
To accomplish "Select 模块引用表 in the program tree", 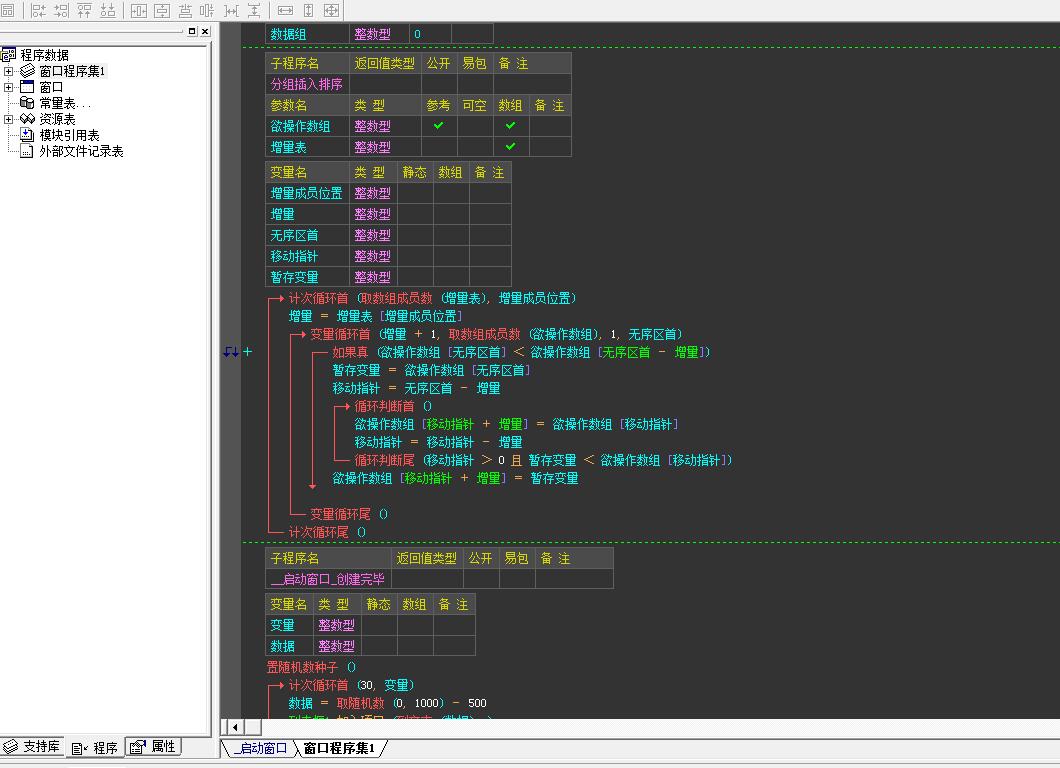I will pos(69,135).
